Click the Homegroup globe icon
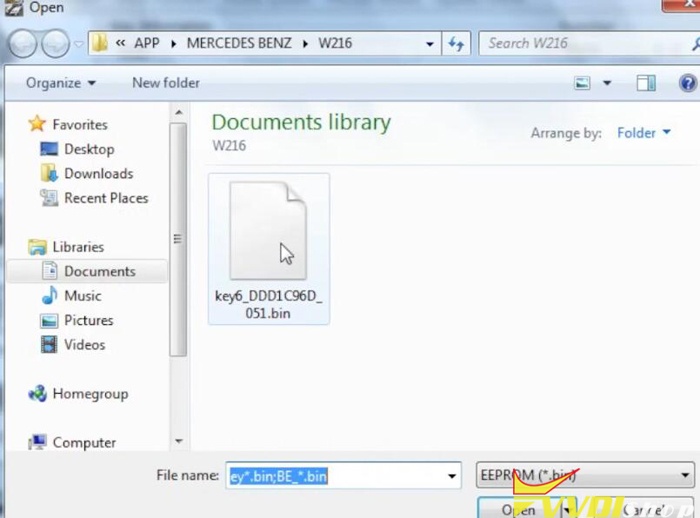This screenshot has height=518, width=700. click(38, 394)
